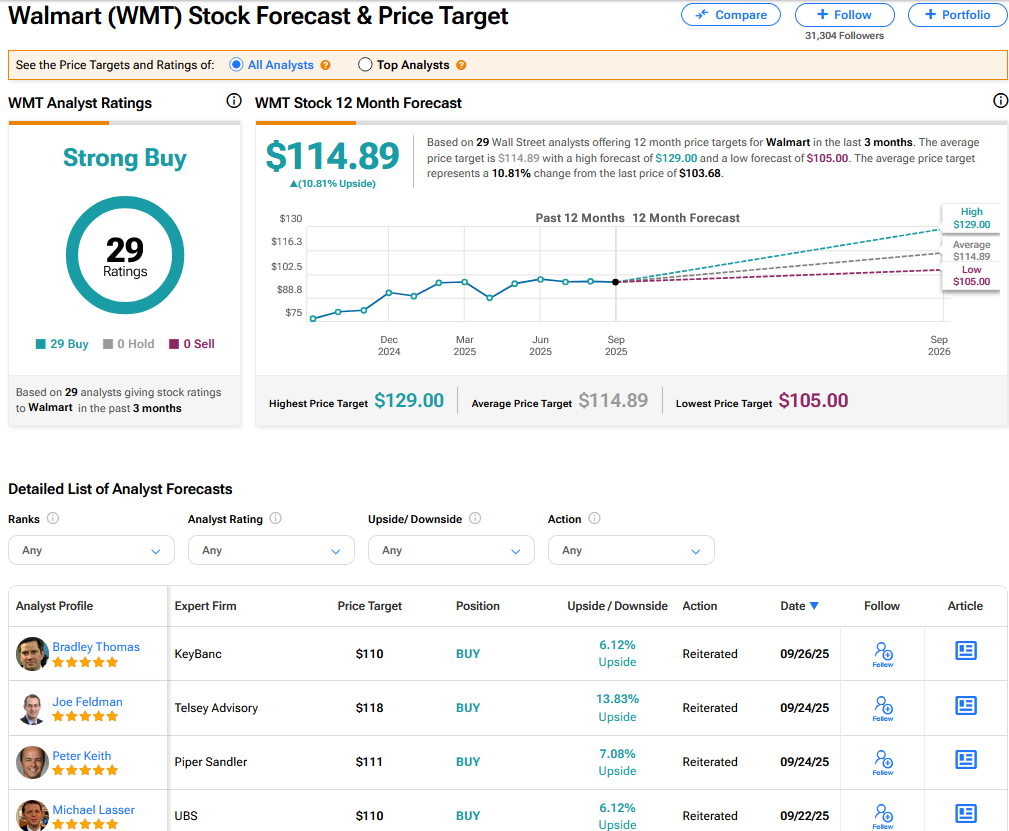Click the 0 Hold legend swatch
The image size is (1009, 831).
point(108,344)
